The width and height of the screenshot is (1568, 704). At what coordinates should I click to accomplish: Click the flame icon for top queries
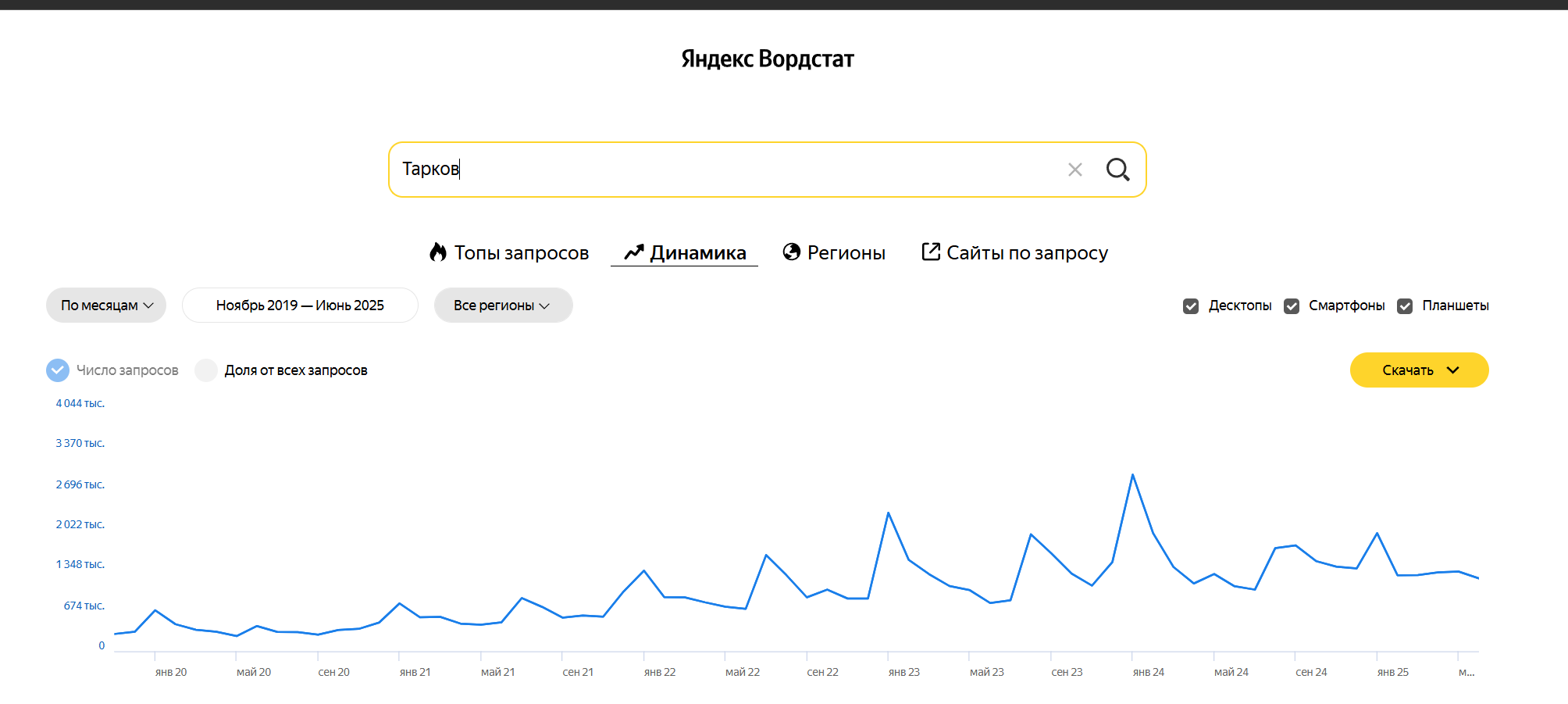point(438,252)
